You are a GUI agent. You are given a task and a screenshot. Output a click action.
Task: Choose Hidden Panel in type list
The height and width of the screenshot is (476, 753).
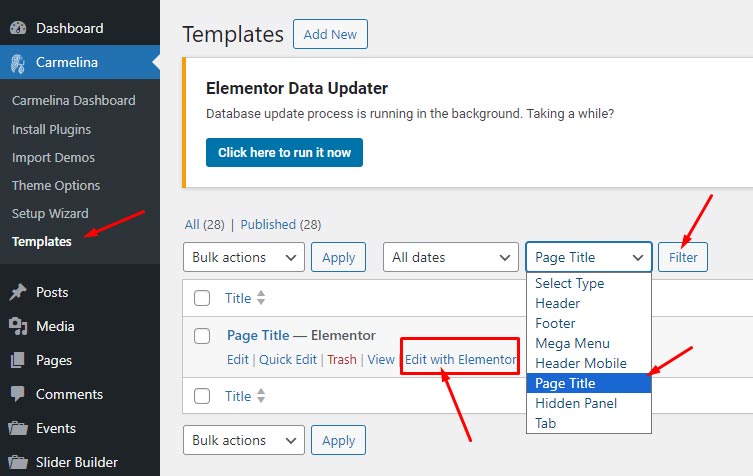576,403
